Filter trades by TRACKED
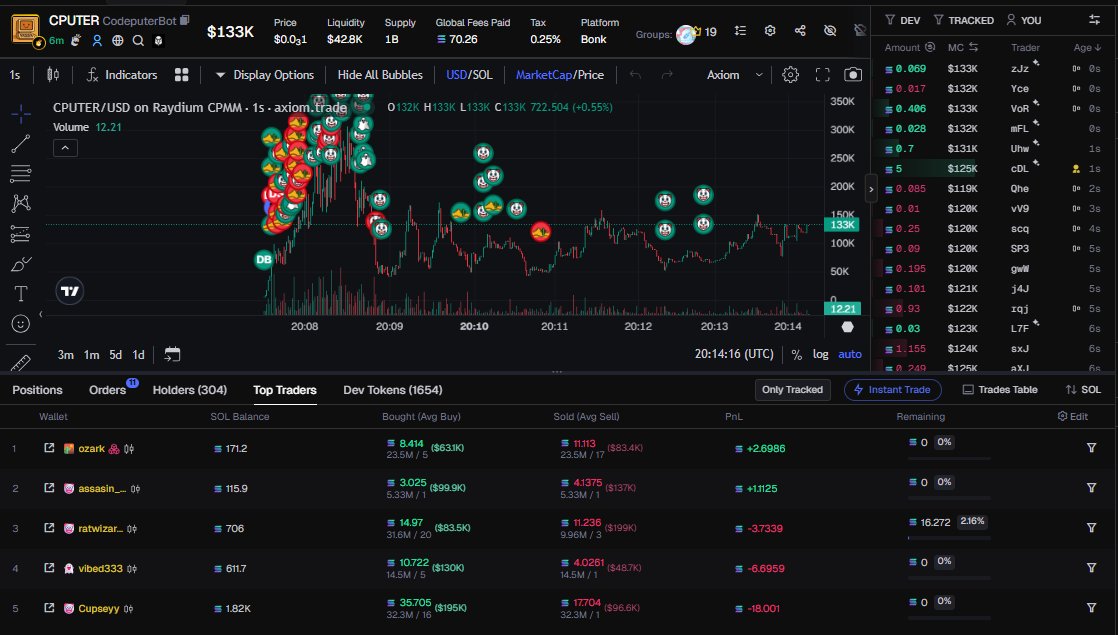Viewport: 1118px width, 635px height. point(963,20)
